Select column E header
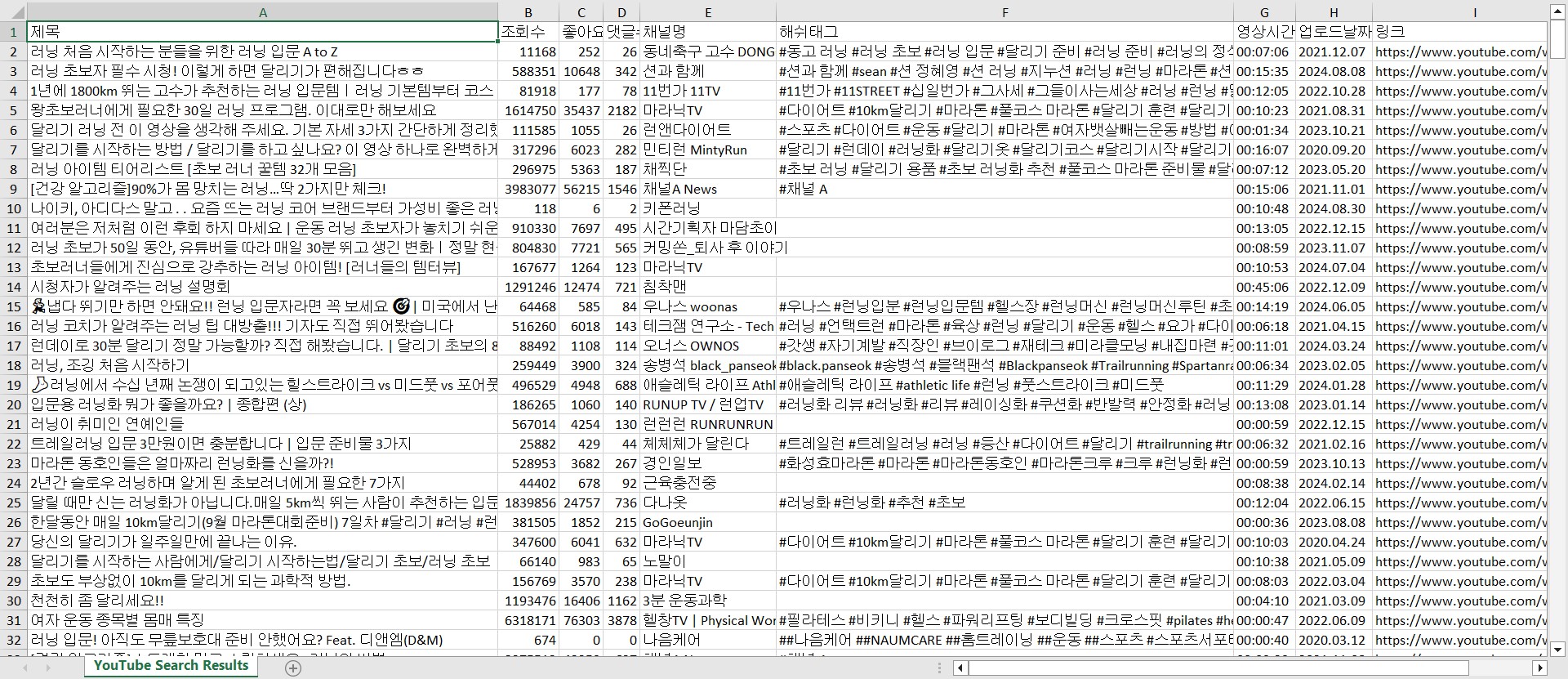The image size is (1568, 679). click(708, 12)
